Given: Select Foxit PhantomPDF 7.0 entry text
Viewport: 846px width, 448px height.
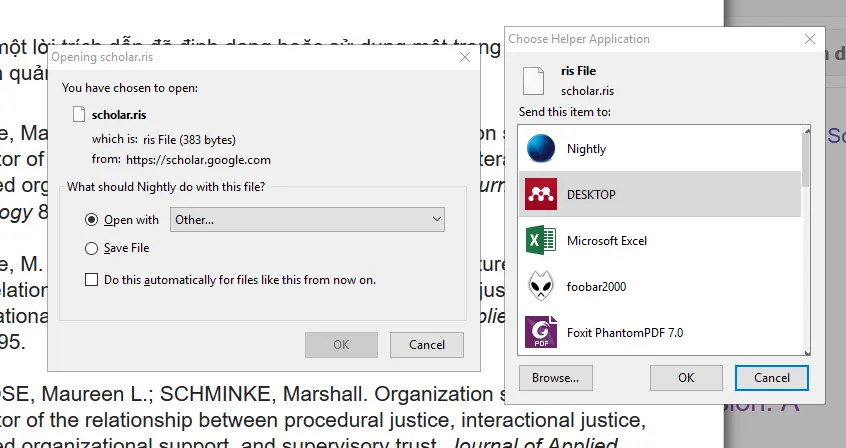Looking at the screenshot, I should click(x=625, y=332).
